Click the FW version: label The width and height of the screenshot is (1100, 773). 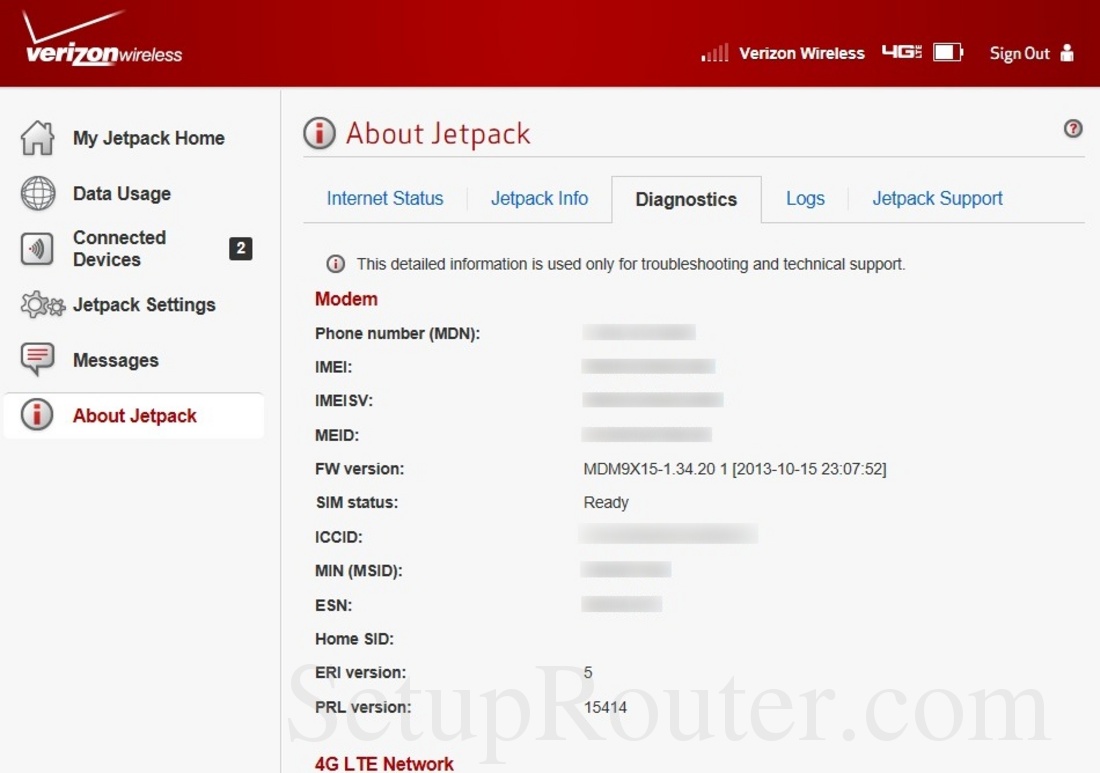click(x=359, y=469)
